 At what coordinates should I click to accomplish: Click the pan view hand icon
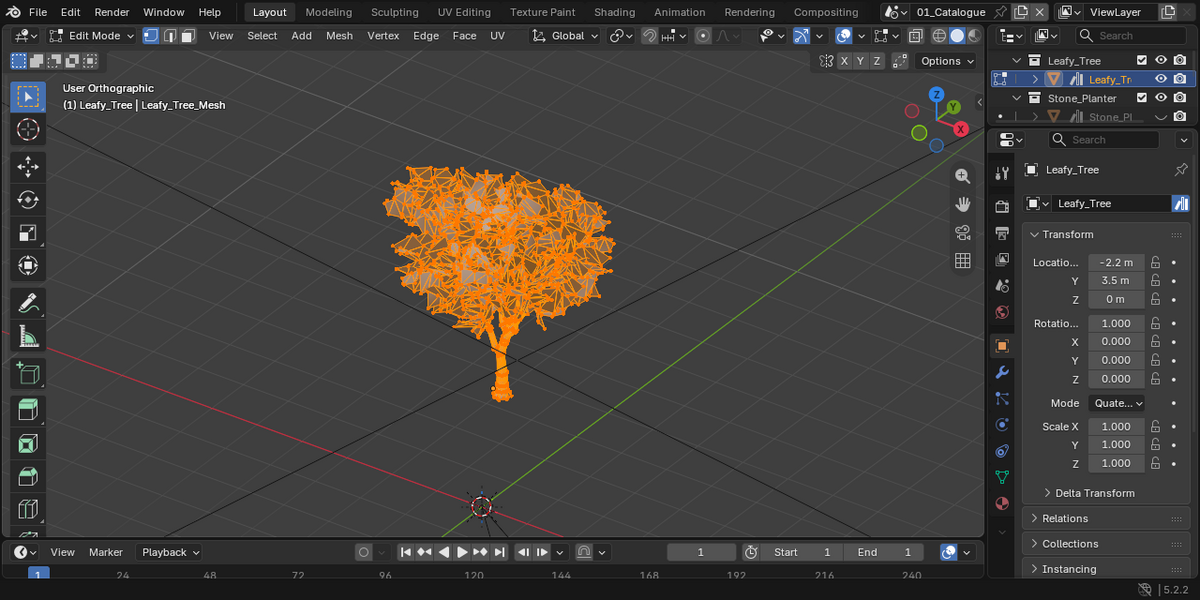(x=963, y=204)
